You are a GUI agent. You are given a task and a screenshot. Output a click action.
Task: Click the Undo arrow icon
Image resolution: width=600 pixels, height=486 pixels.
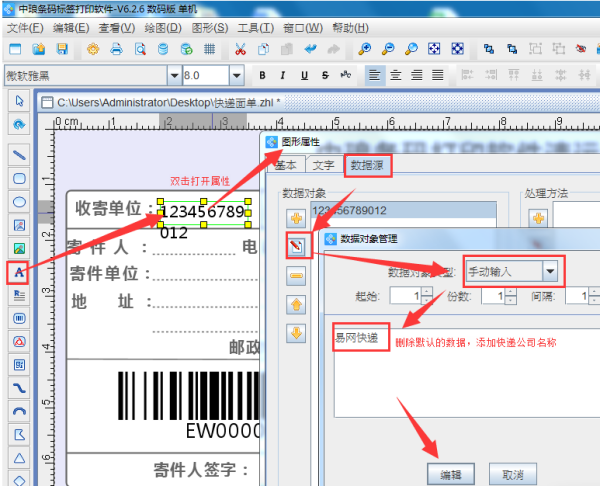310,49
